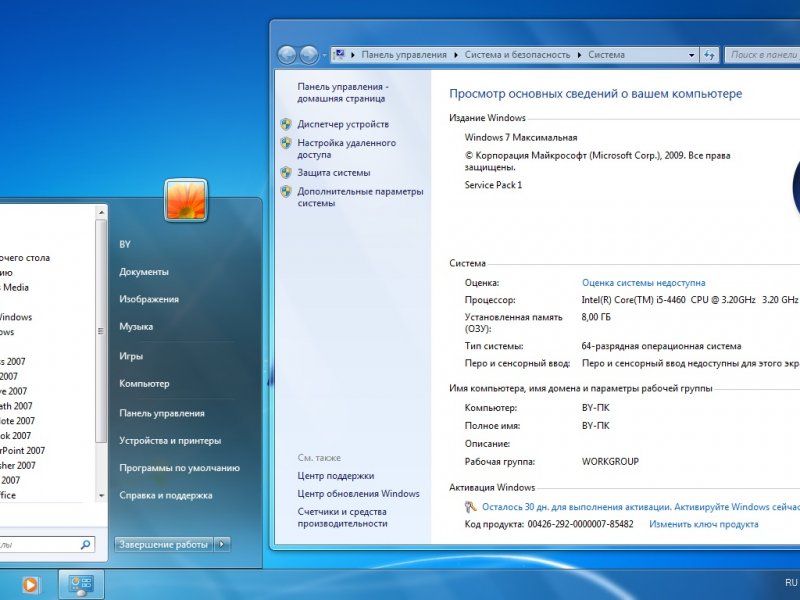Click the Изменить ключ продукта link

coord(704,524)
